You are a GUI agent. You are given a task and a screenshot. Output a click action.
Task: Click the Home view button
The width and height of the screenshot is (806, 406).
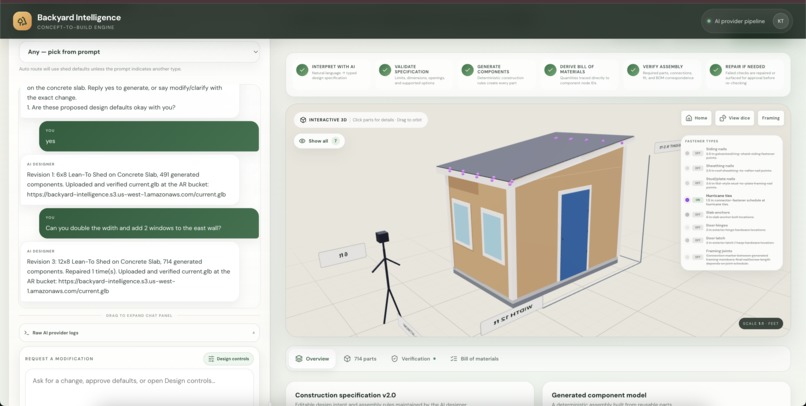click(697, 118)
